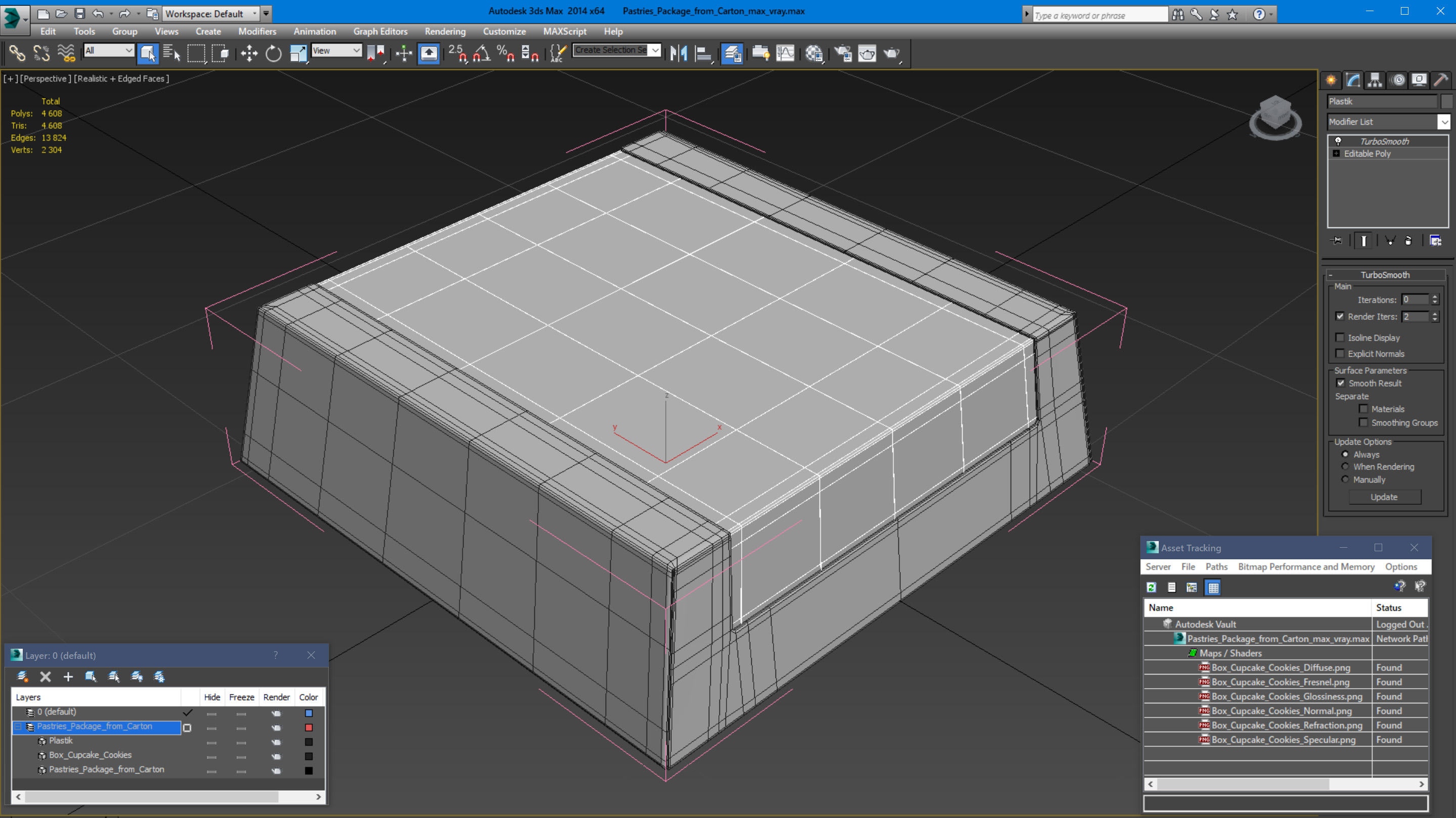Click the blue color swatch of layer 0
Image resolution: width=1456 pixels, height=818 pixels.
tap(308, 713)
